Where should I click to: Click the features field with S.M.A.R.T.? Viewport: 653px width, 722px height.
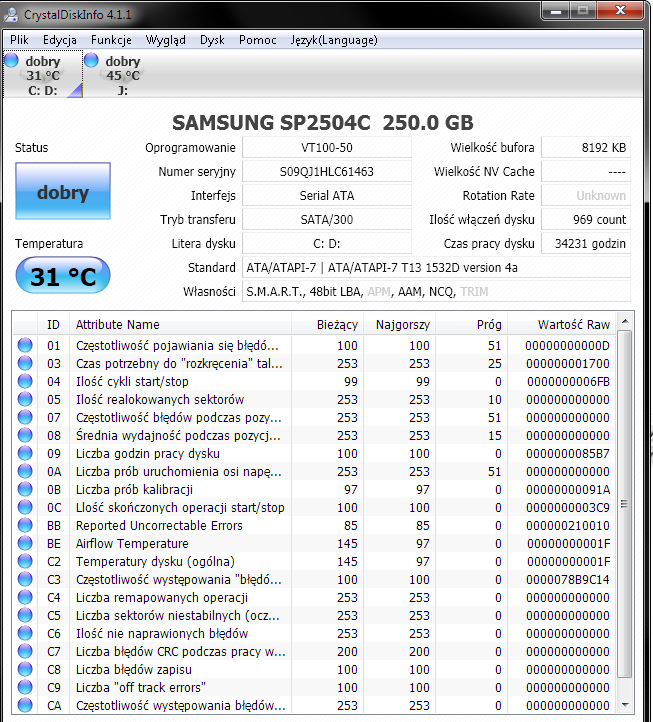(436, 291)
